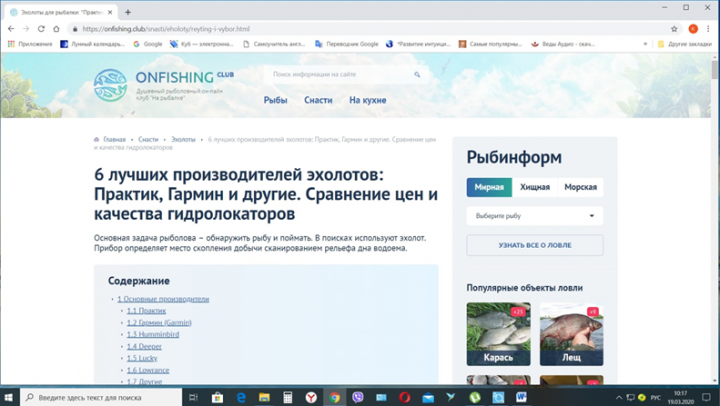The height and width of the screenshot is (406, 720).
Task: Open Task View on the taskbar
Action: [193, 397]
